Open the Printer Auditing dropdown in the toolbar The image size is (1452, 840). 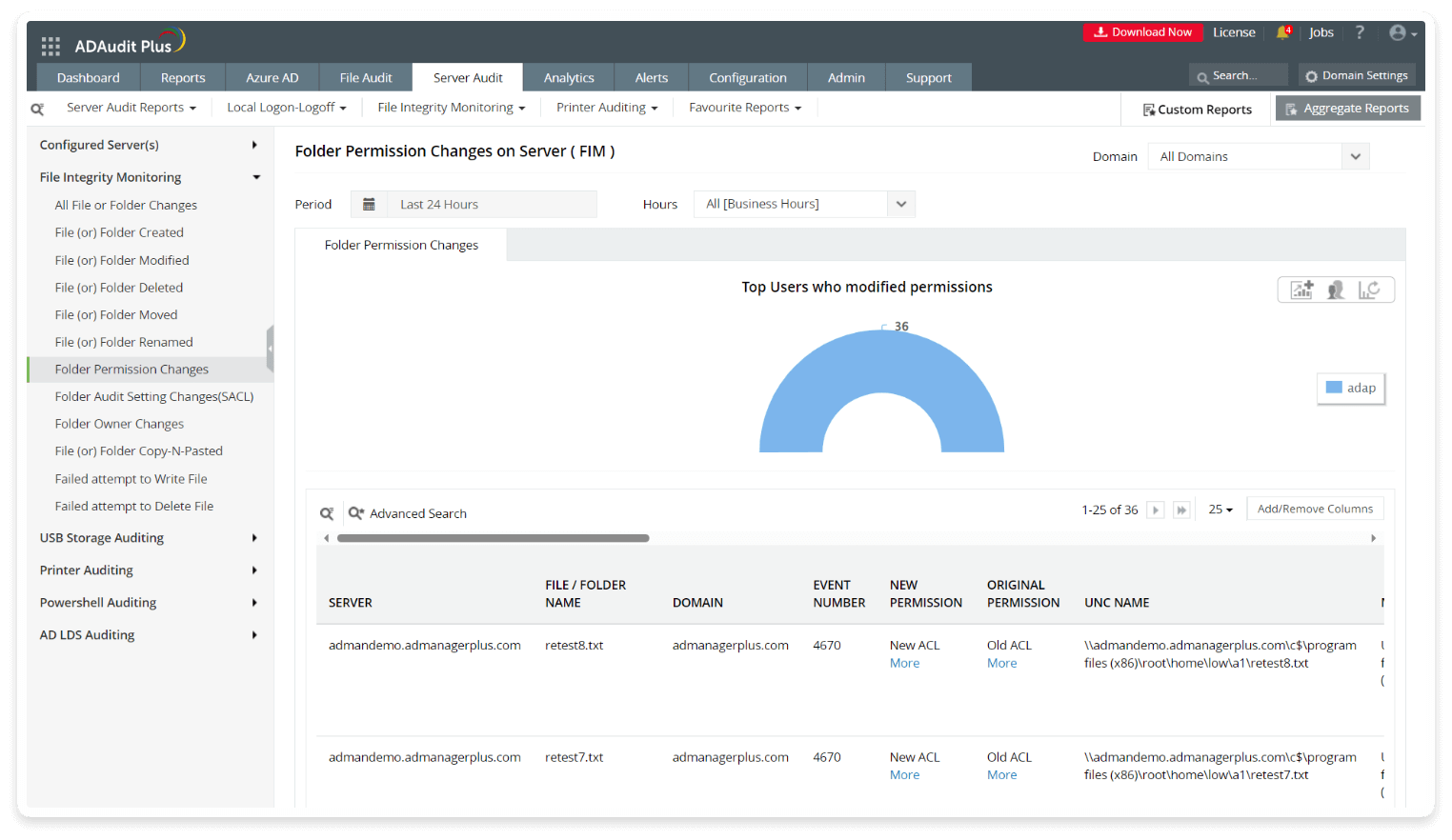coord(607,108)
